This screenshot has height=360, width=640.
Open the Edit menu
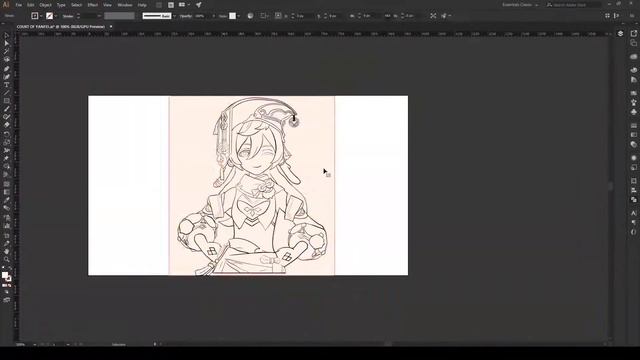tap(31, 5)
